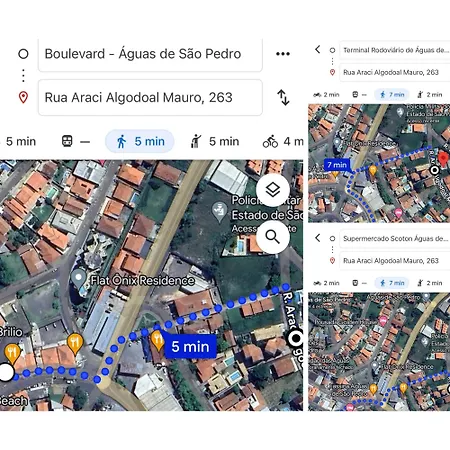This screenshot has height=450, width=450.
Task: Open the three-dot more options menu
Action: [x=283, y=54]
